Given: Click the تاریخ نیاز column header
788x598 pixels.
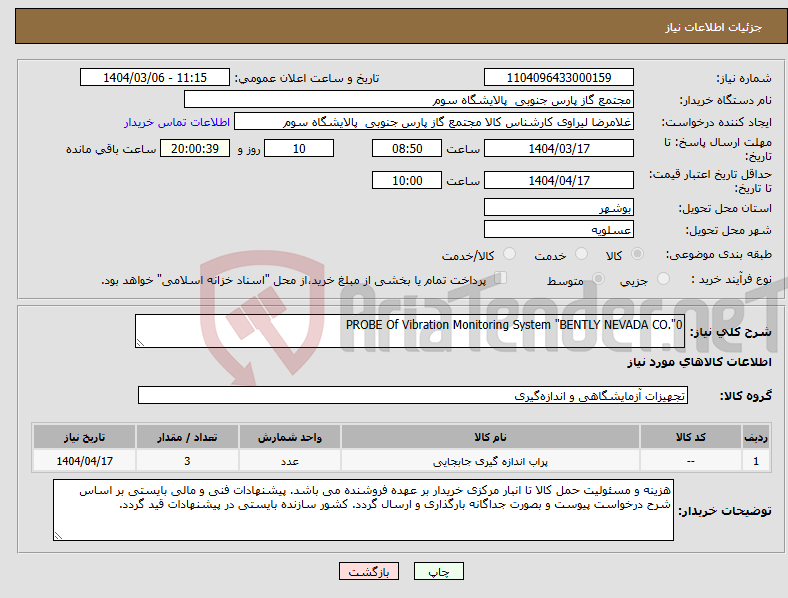Looking at the screenshot, I should pyautogui.click(x=84, y=437).
